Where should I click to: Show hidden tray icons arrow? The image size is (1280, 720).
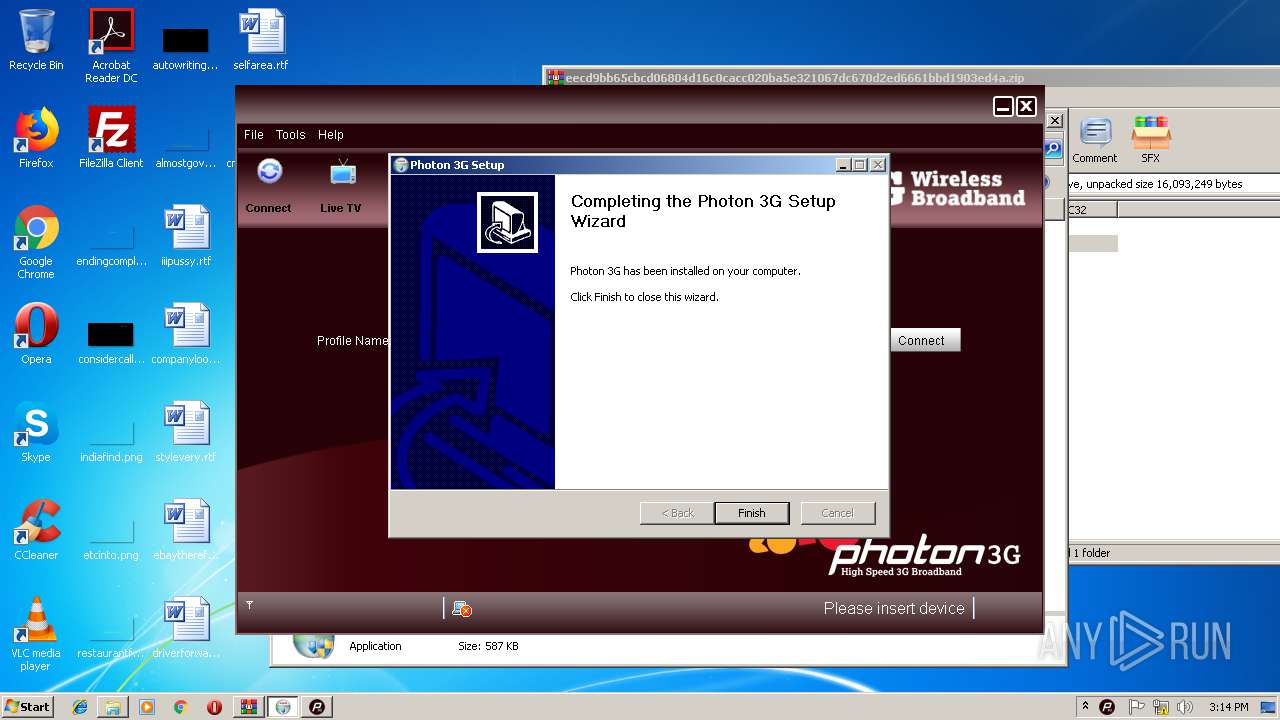(x=1085, y=706)
